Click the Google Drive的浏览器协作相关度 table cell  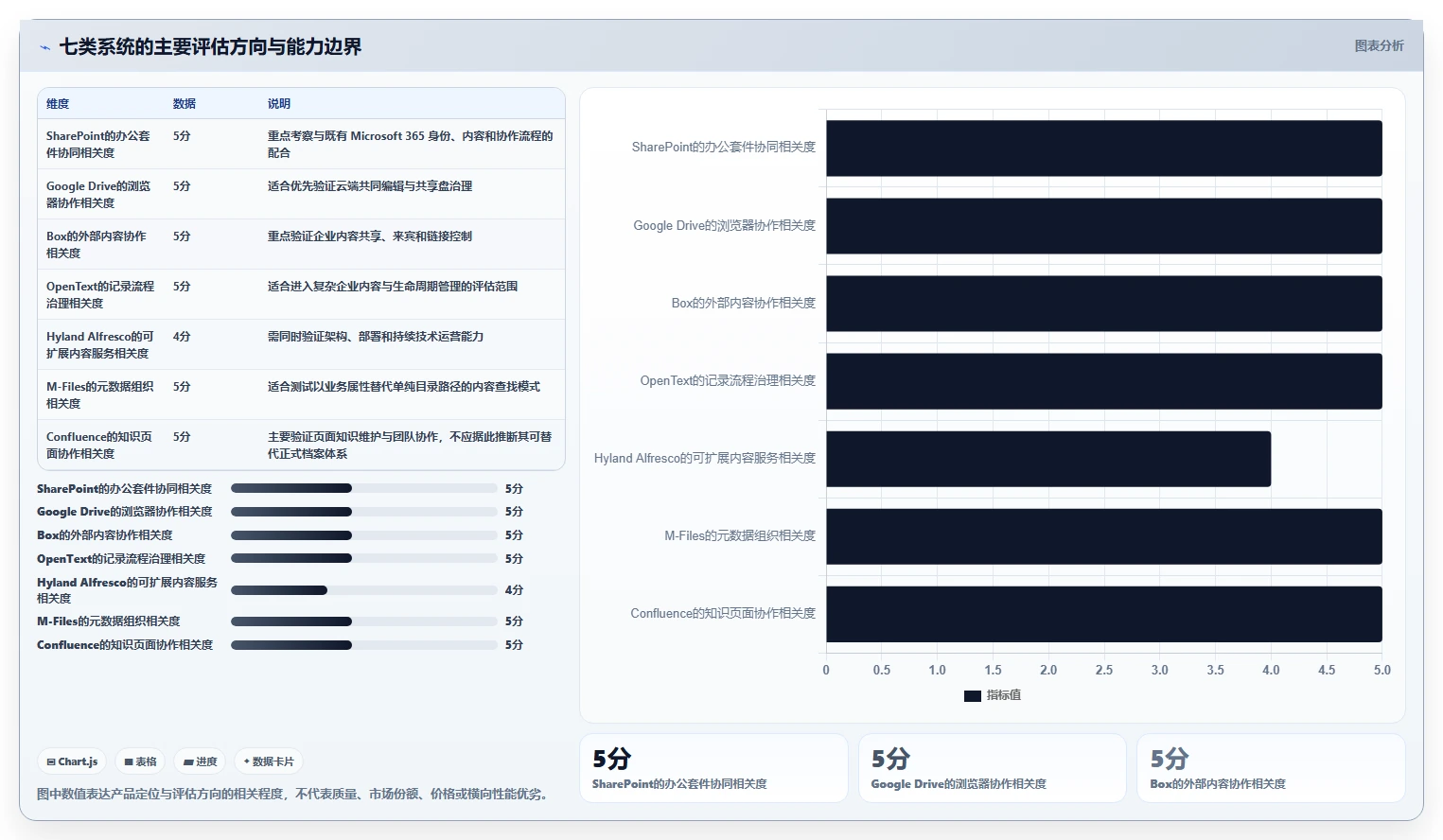[98, 194]
